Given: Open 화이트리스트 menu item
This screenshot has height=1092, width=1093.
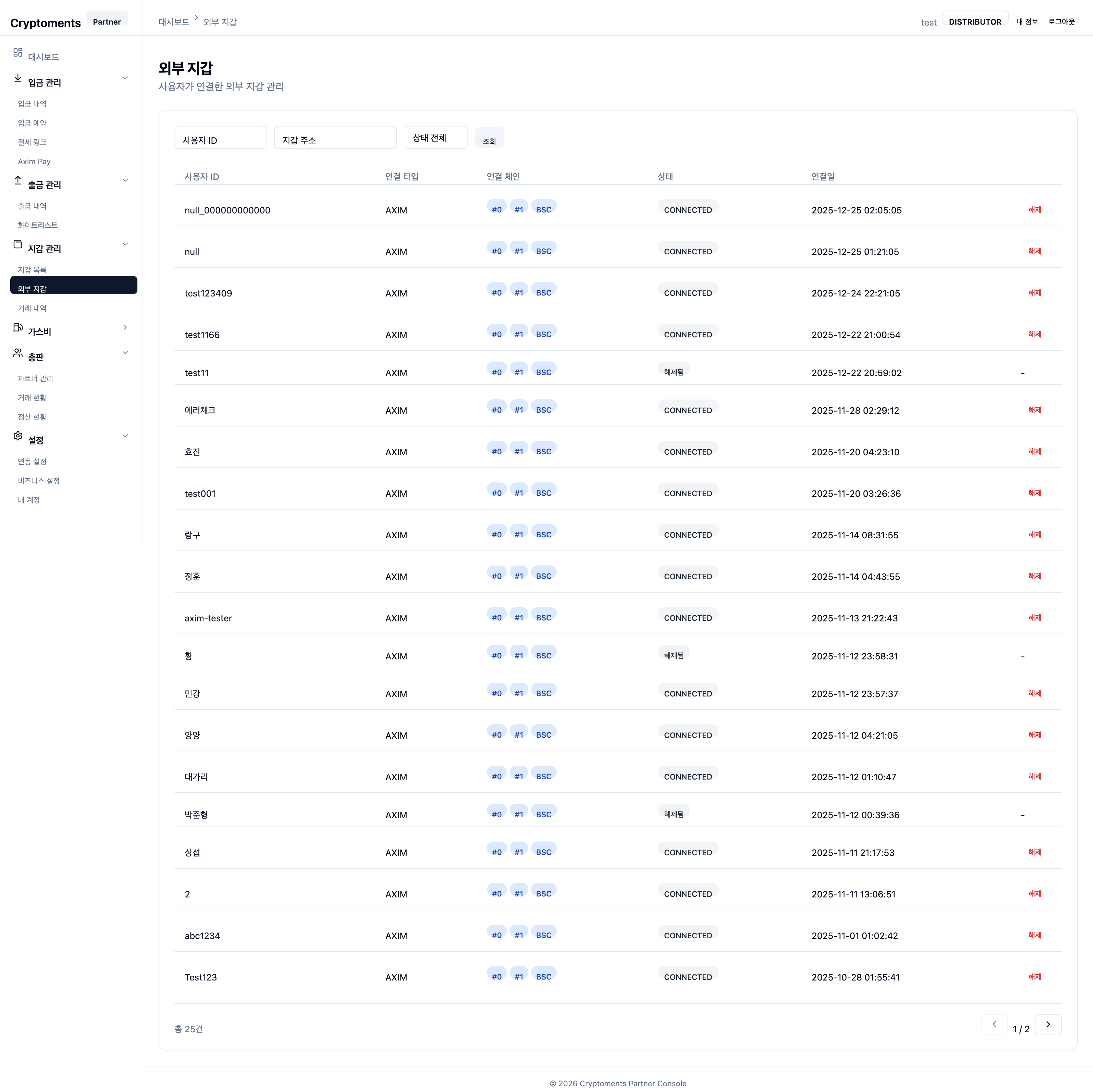Looking at the screenshot, I should click(37, 225).
